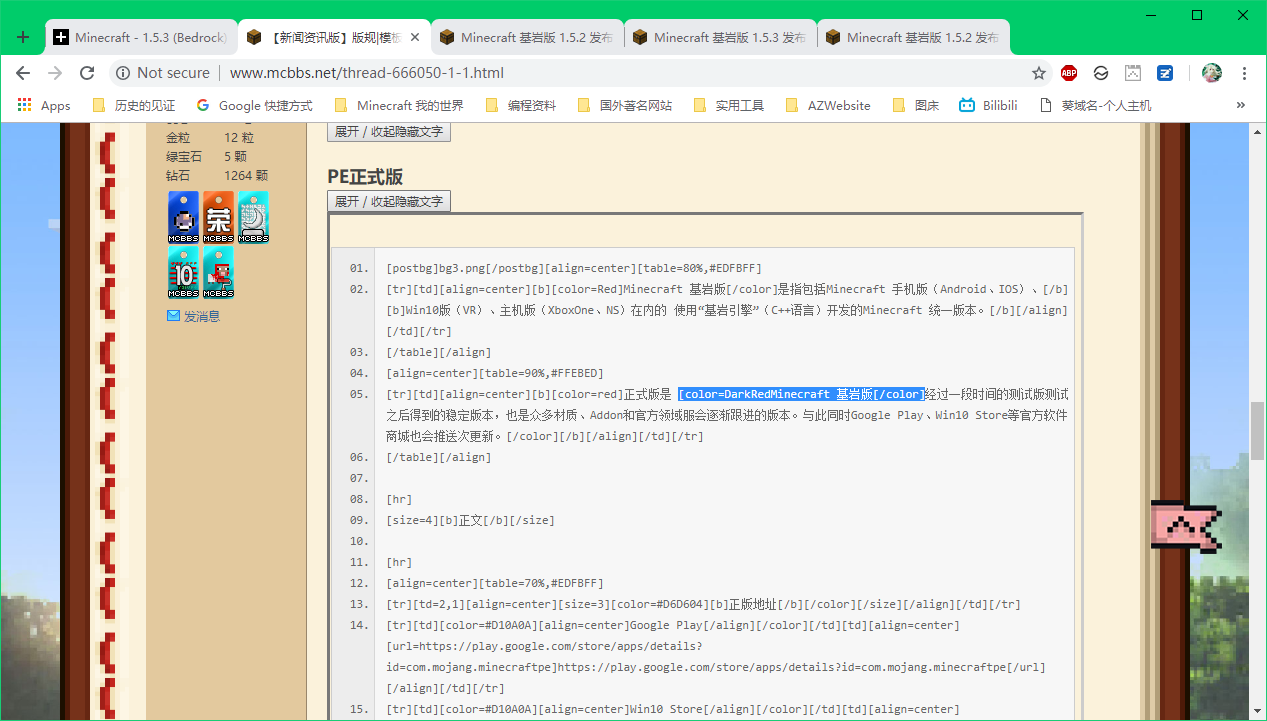Screen dimensions: 1267x721
Task: Select the 新闻资讯版 版规 tab
Action: 335,37
